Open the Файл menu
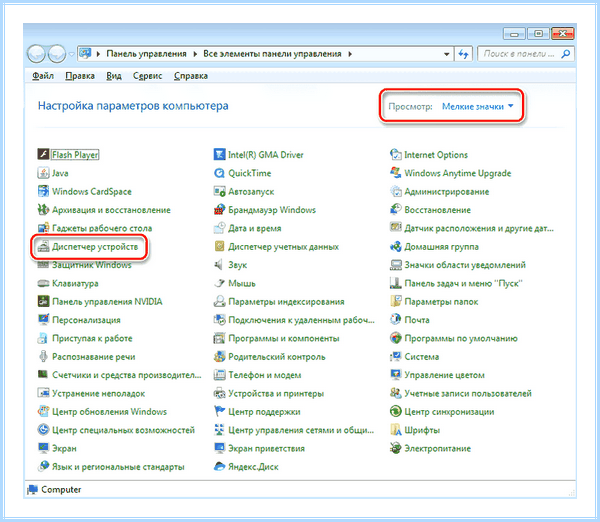Viewport: 600px width, 522px height. point(43,76)
